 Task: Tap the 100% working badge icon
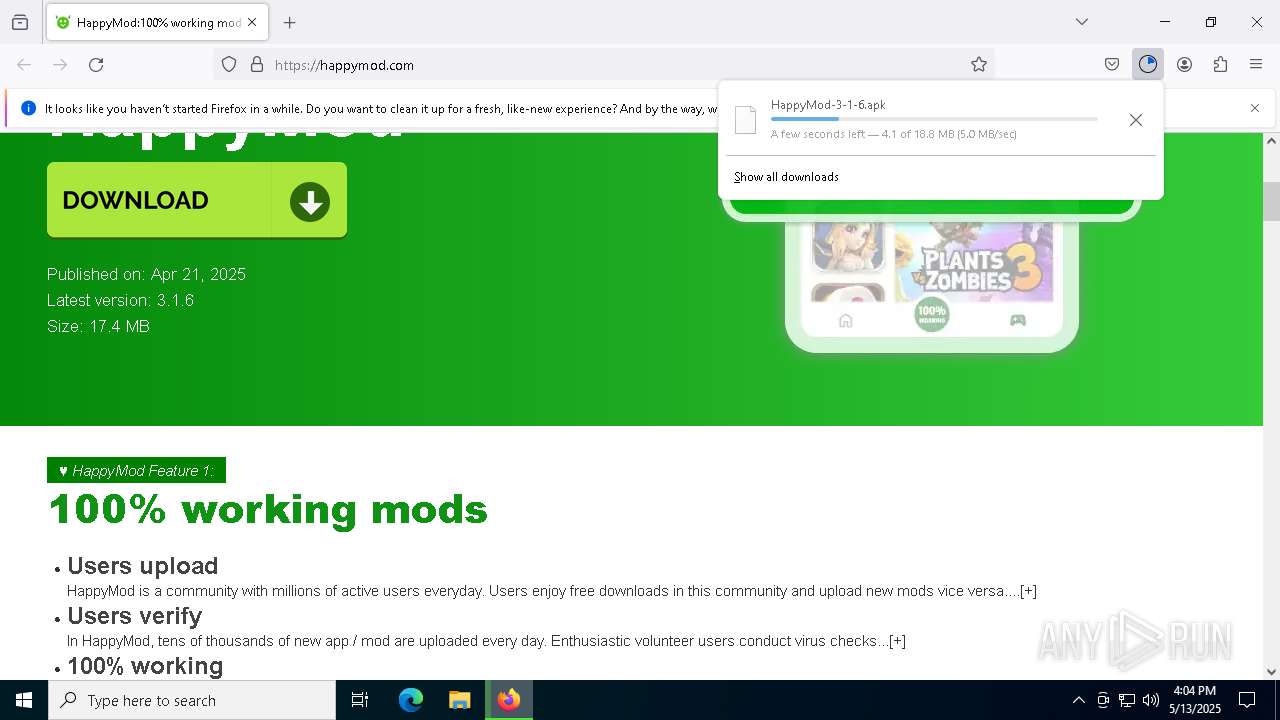[x=932, y=314]
